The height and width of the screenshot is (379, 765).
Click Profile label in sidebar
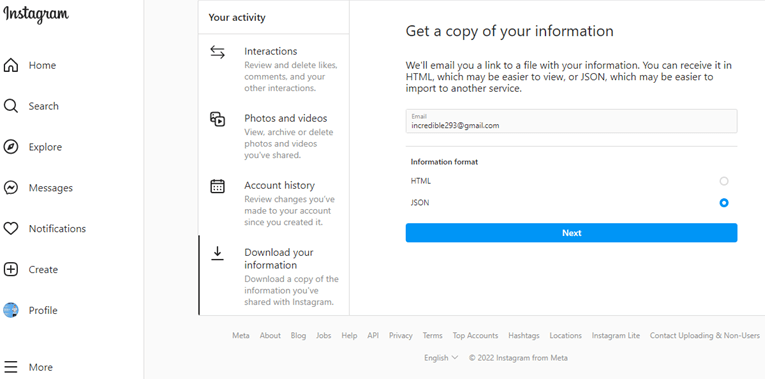click(x=43, y=310)
